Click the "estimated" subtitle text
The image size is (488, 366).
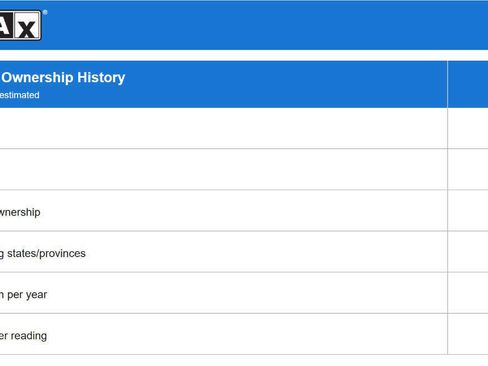(x=20, y=95)
